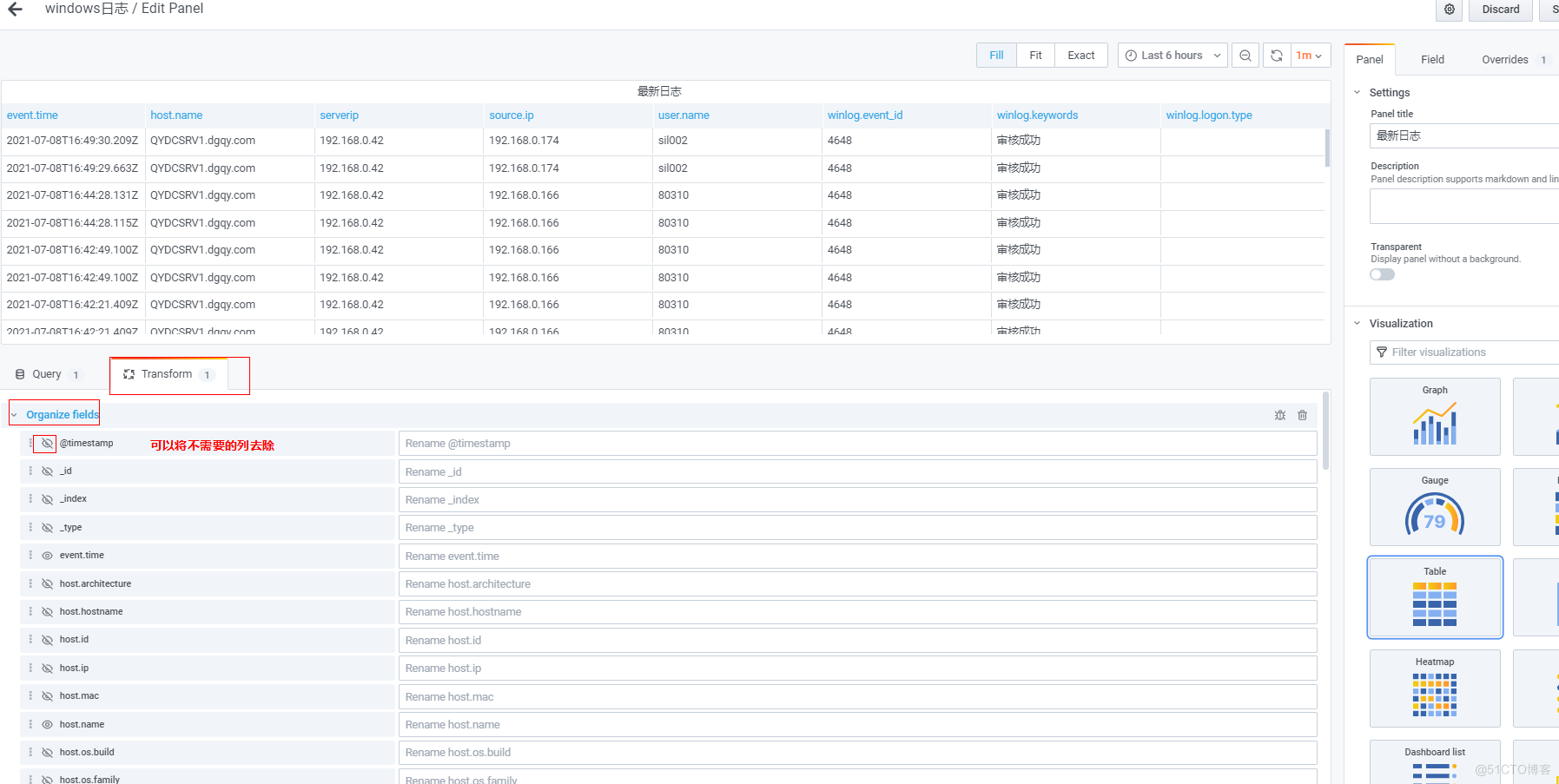This screenshot has height=784, width=1559.
Task: Open dashboard settings gear
Action: (x=1450, y=10)
